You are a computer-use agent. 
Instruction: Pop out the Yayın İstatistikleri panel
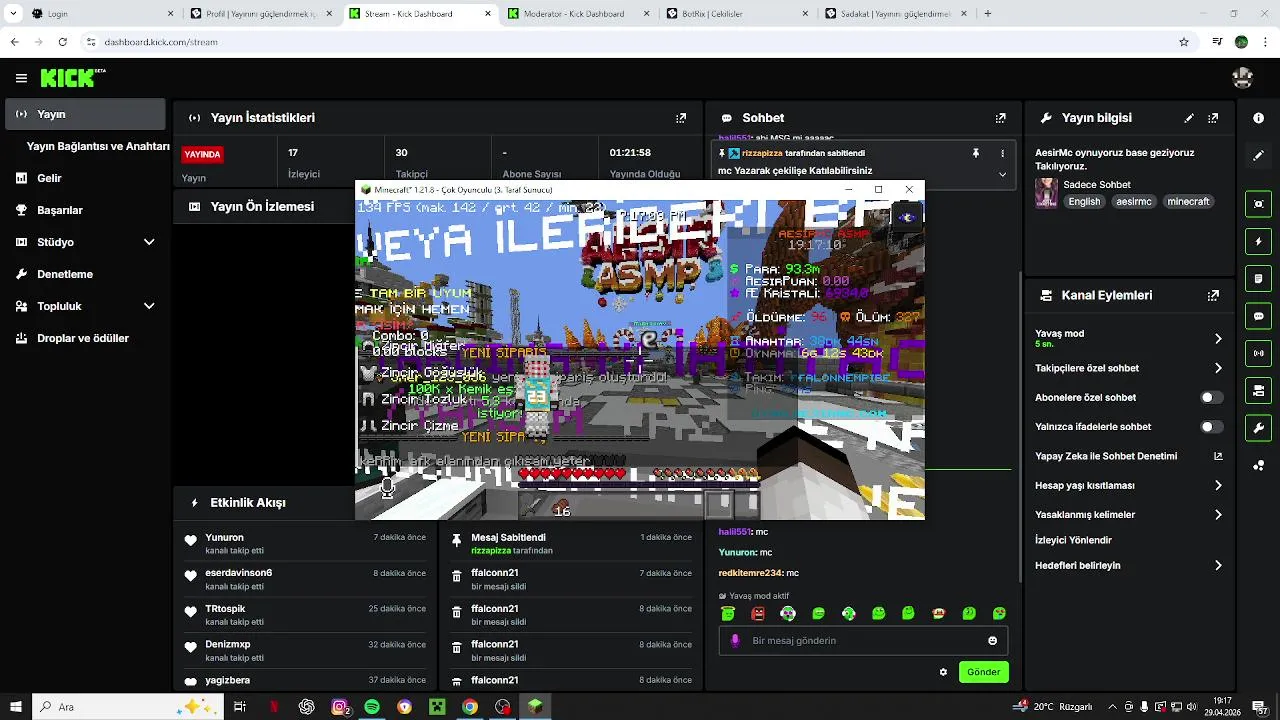pos(681,118)
